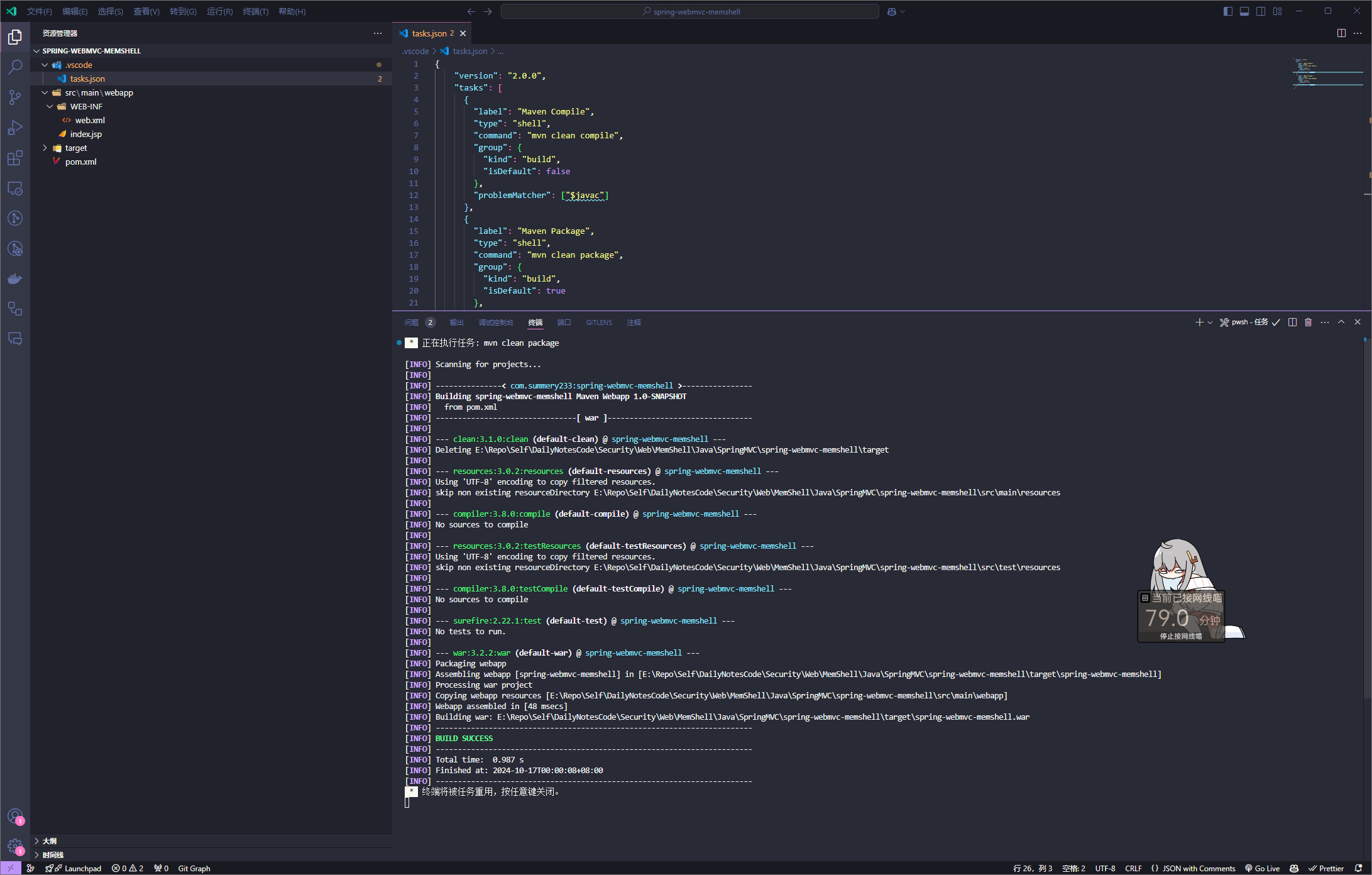
Task: Go forward with navigation arrow
Action: point(488,11)
